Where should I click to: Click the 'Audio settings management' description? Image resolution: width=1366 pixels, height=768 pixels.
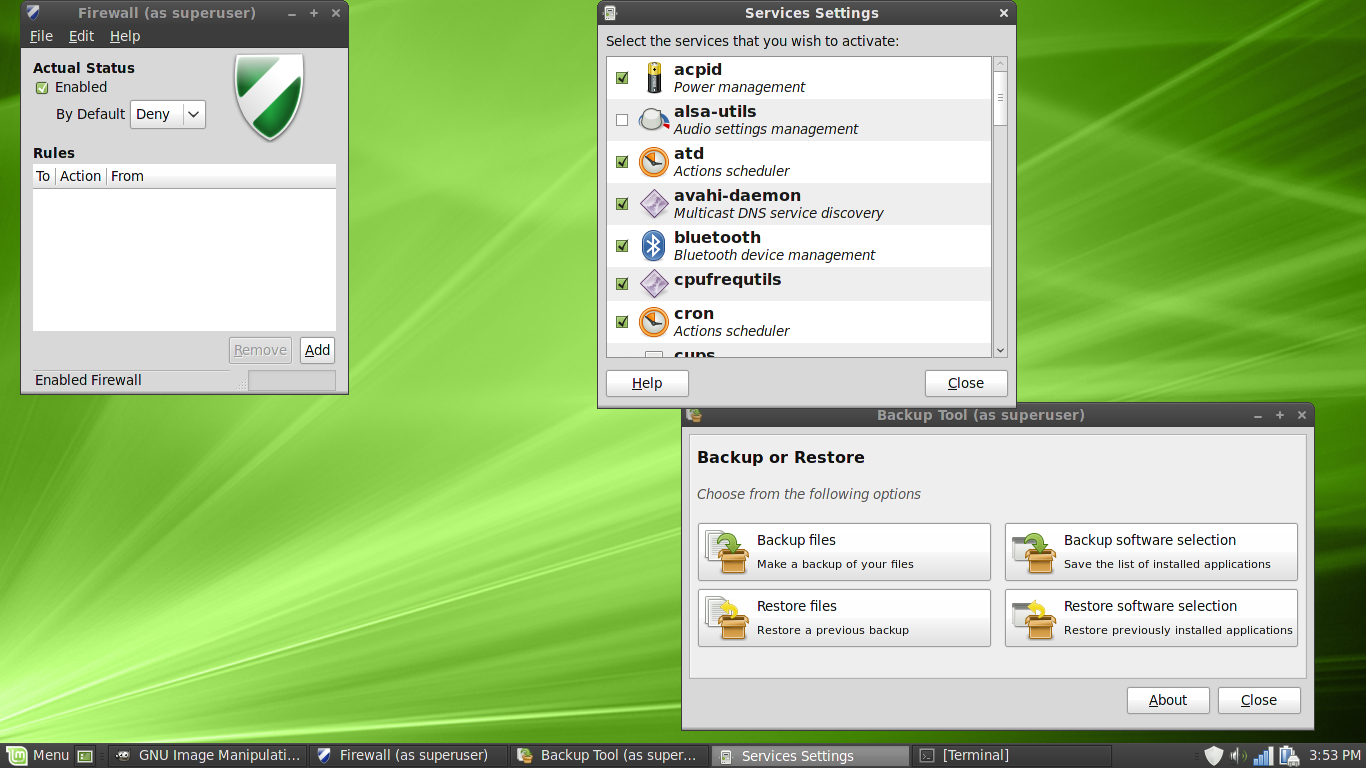pos(766,129)
